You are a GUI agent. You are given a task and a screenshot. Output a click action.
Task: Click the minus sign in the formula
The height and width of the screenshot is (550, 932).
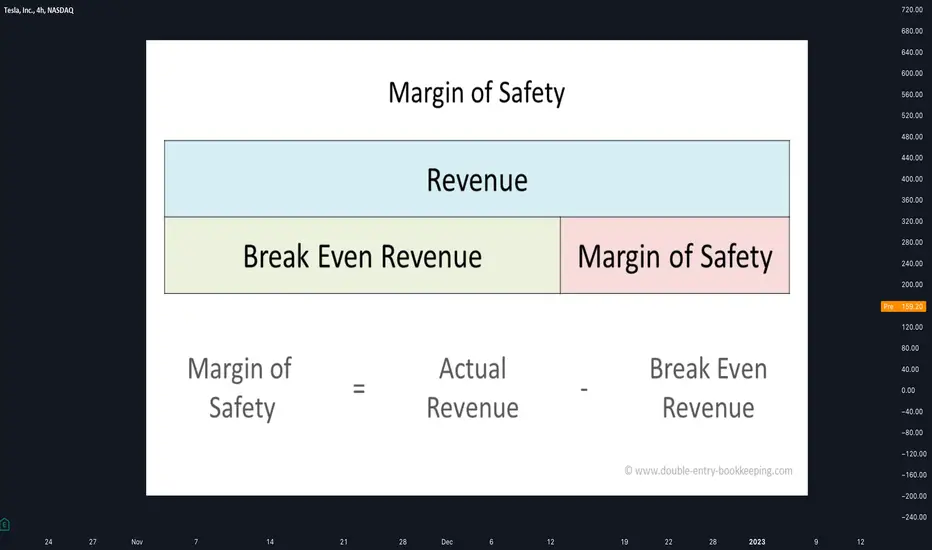pos(584,389)
